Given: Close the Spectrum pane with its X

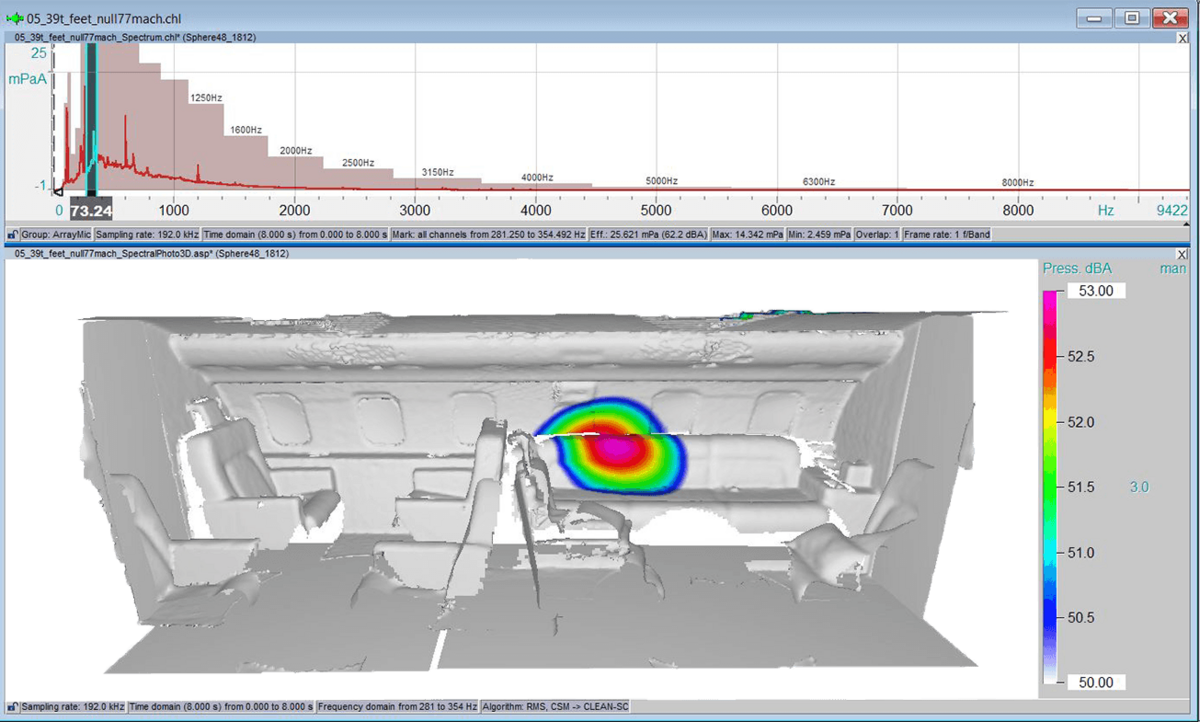Looking at the screenshot, I should point(1183,37).
